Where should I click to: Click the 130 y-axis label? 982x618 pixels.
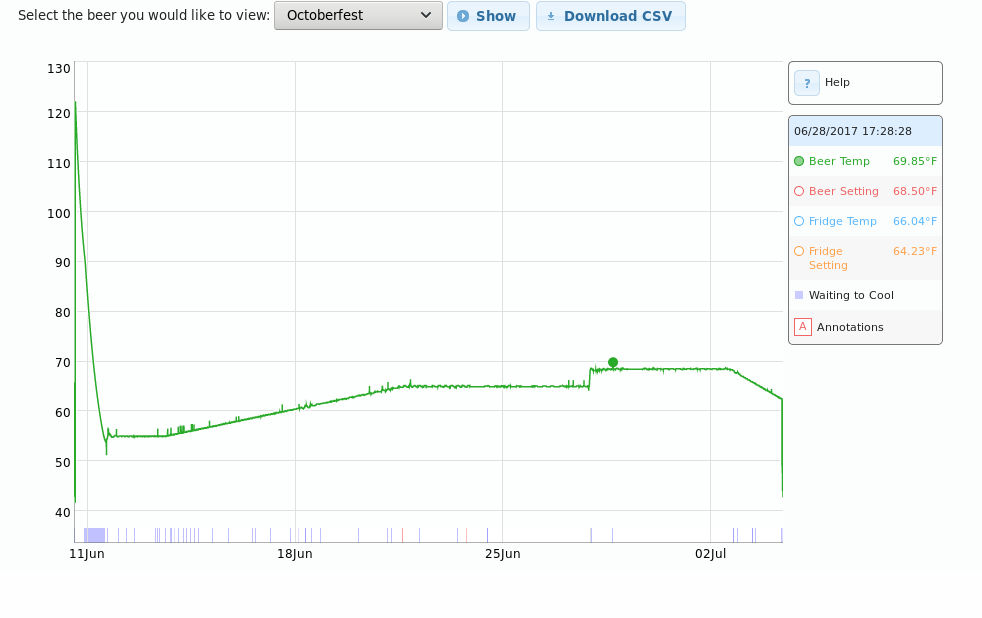point(59,69)
